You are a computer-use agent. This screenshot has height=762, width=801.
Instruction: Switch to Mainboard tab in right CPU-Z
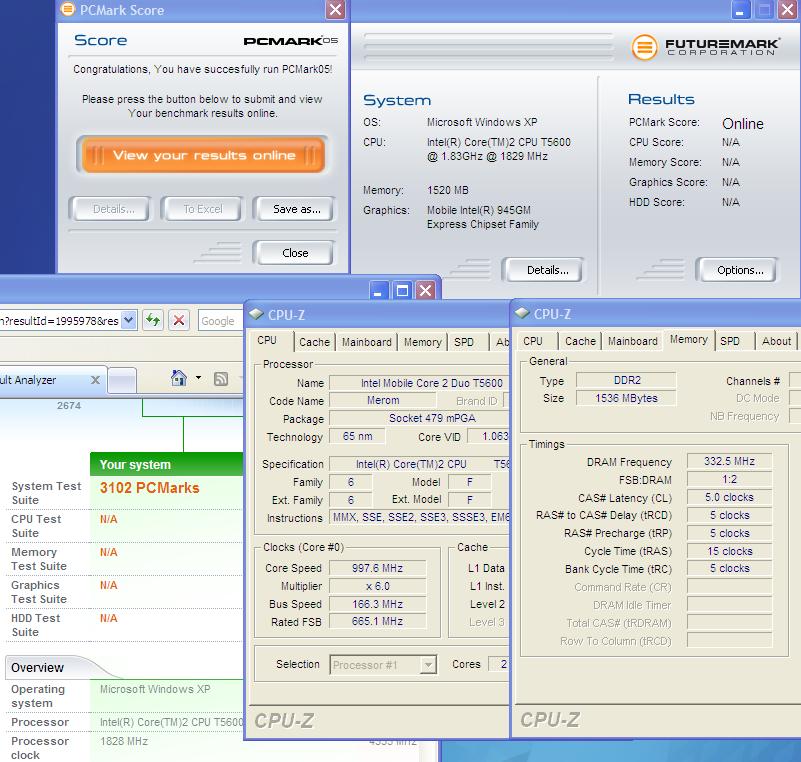[632, 341]
